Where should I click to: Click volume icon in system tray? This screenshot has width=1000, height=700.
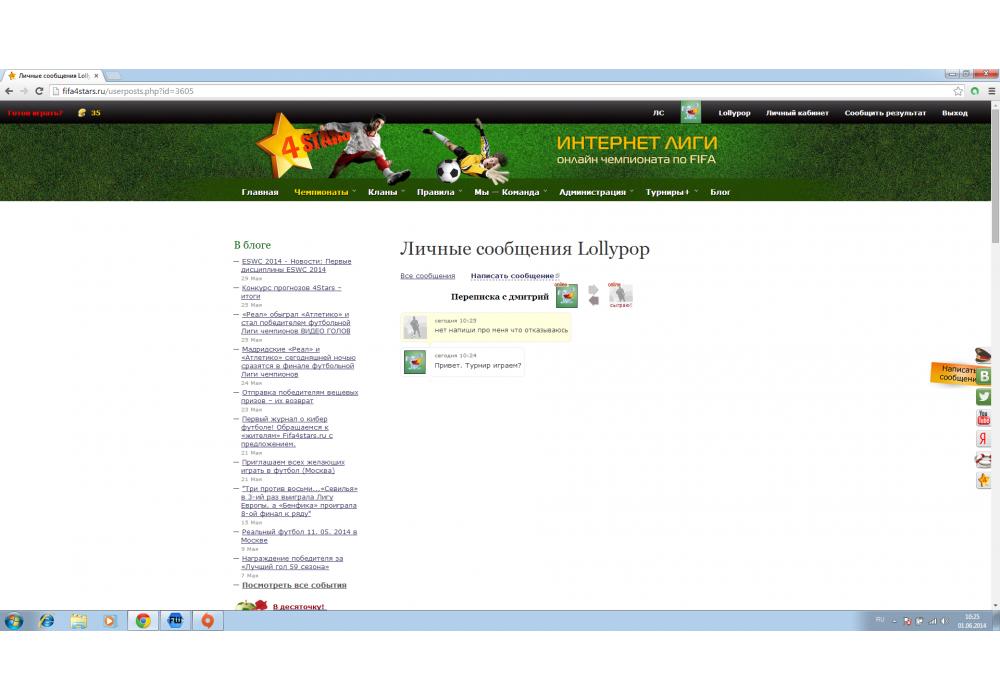point(943,621)
